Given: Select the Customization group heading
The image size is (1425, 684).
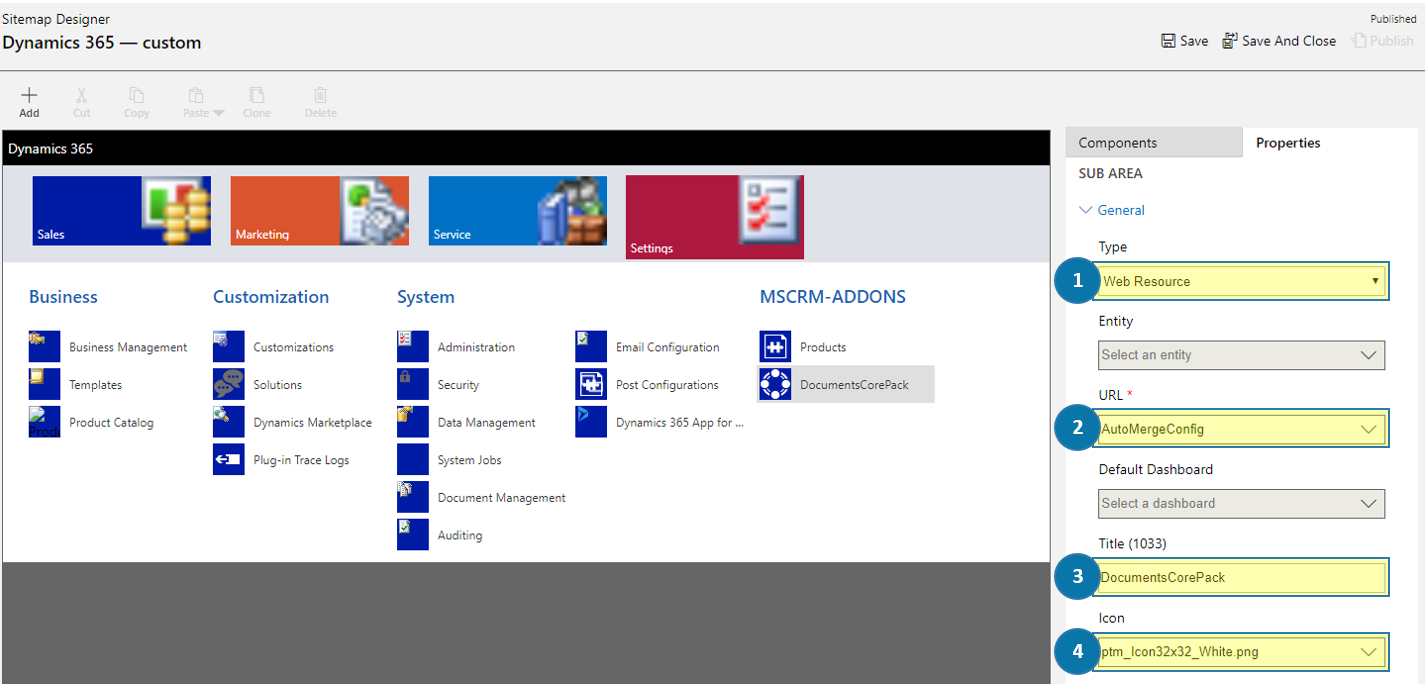Looking at the screenshot, I should point(271,297).
